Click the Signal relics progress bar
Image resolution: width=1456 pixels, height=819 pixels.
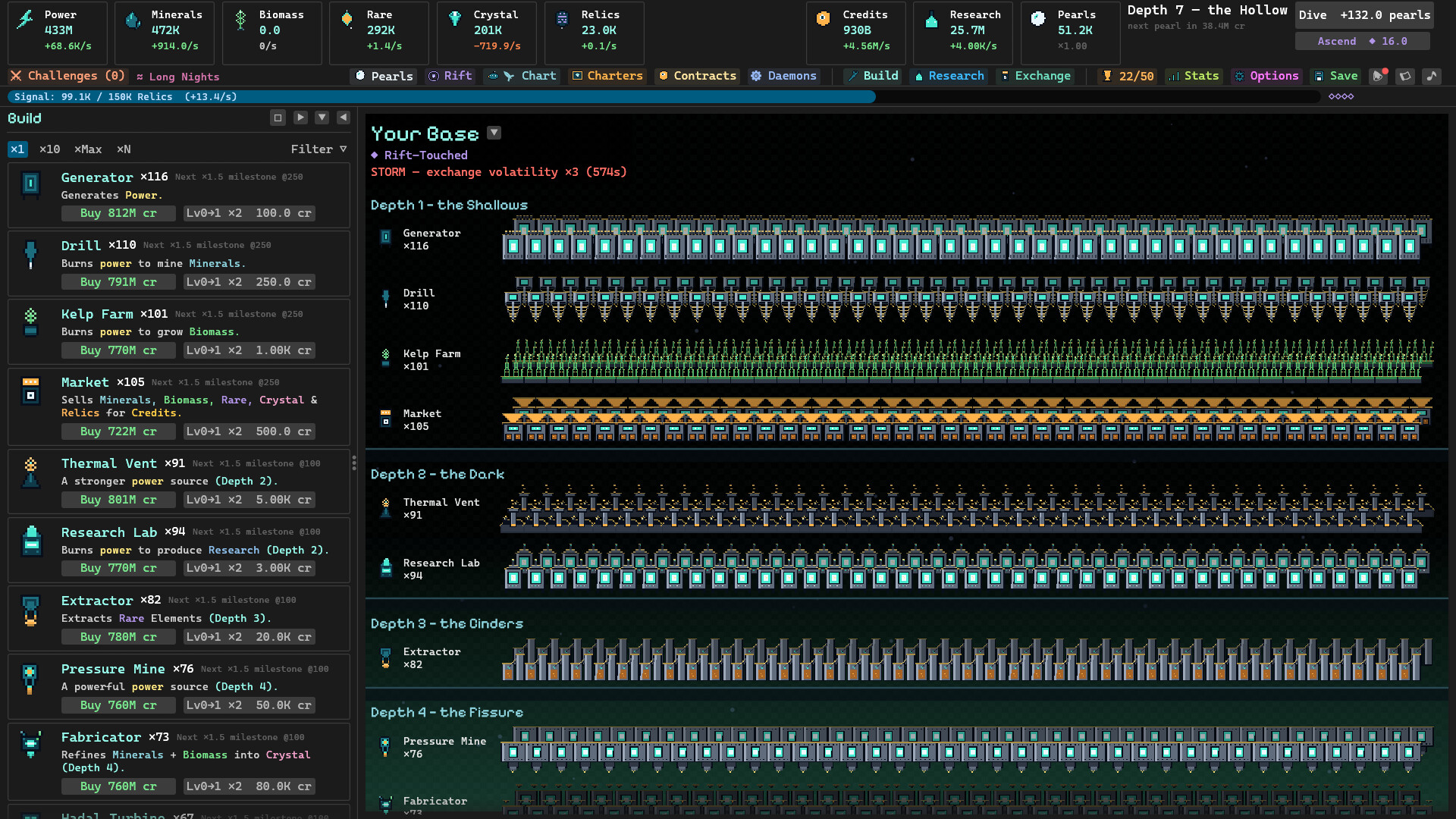(x=664, y=97)
